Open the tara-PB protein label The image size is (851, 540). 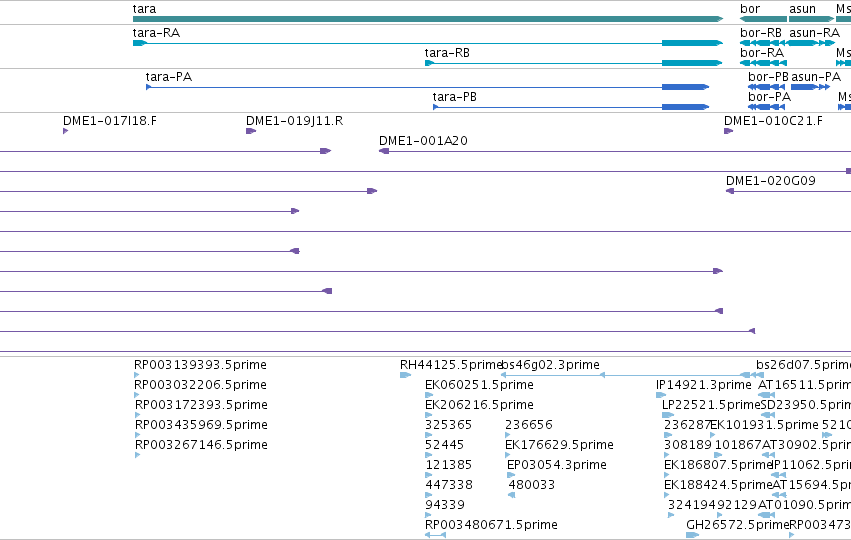(x=455, y=97)
